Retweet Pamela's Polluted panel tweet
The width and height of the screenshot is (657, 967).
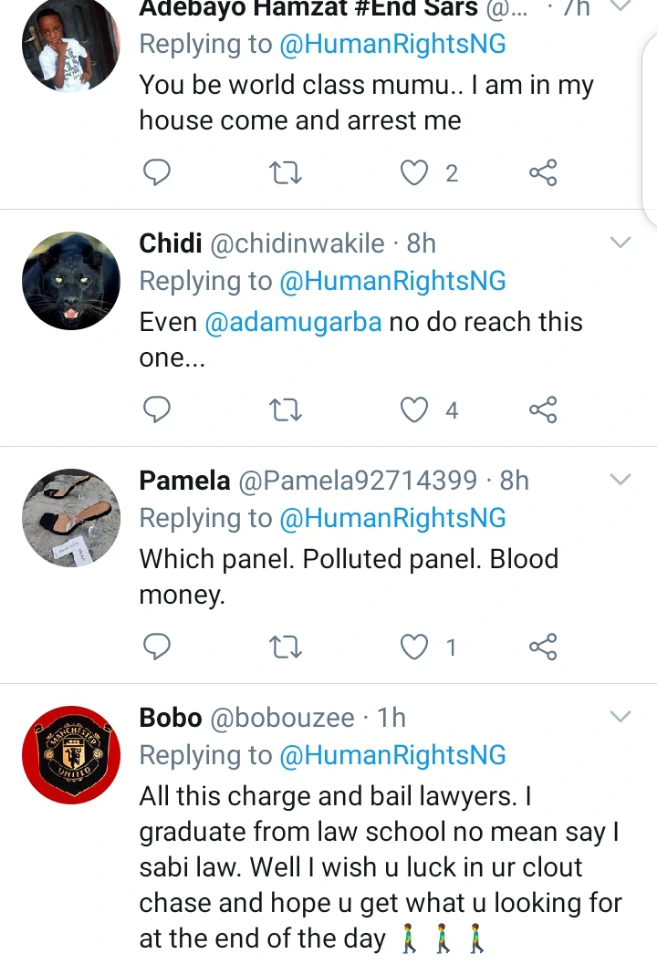click(285, 647)
